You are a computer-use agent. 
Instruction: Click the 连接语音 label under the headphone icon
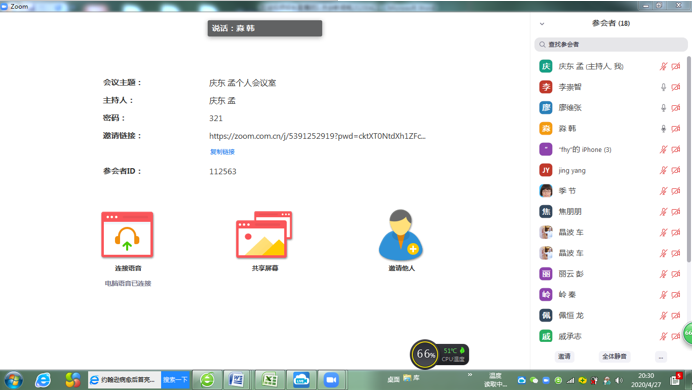pyautogui.click(x=128, y=268)
